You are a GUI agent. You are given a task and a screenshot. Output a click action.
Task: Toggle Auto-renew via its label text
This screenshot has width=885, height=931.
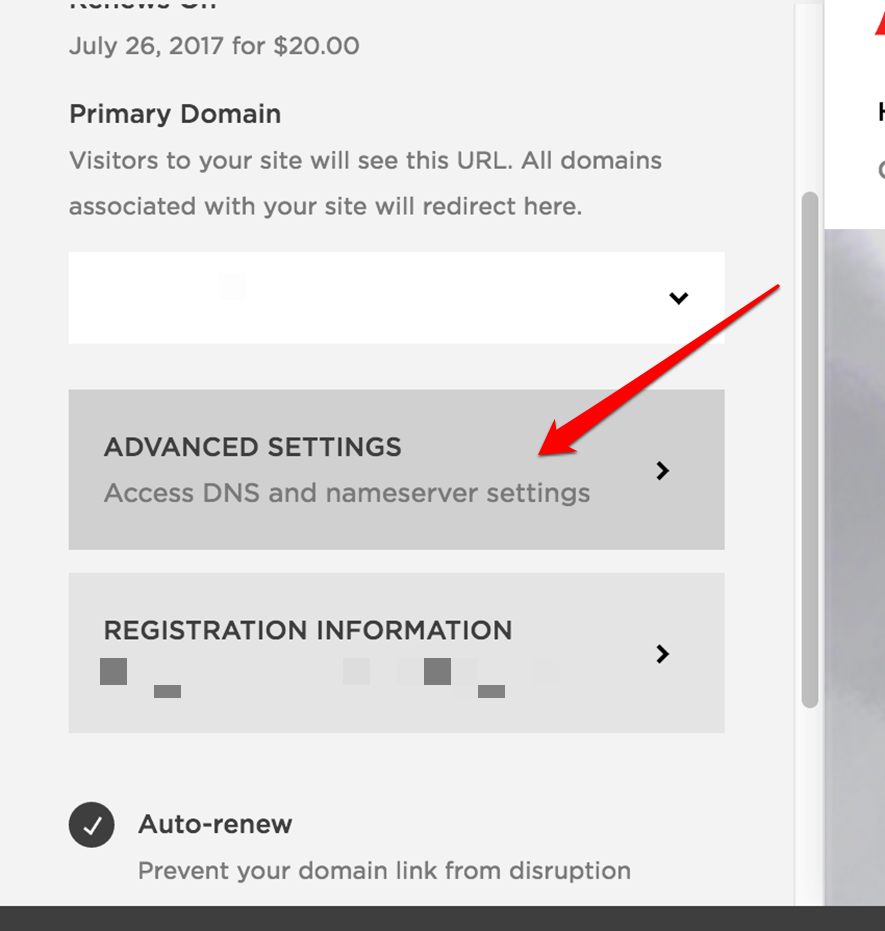[215, 824]
